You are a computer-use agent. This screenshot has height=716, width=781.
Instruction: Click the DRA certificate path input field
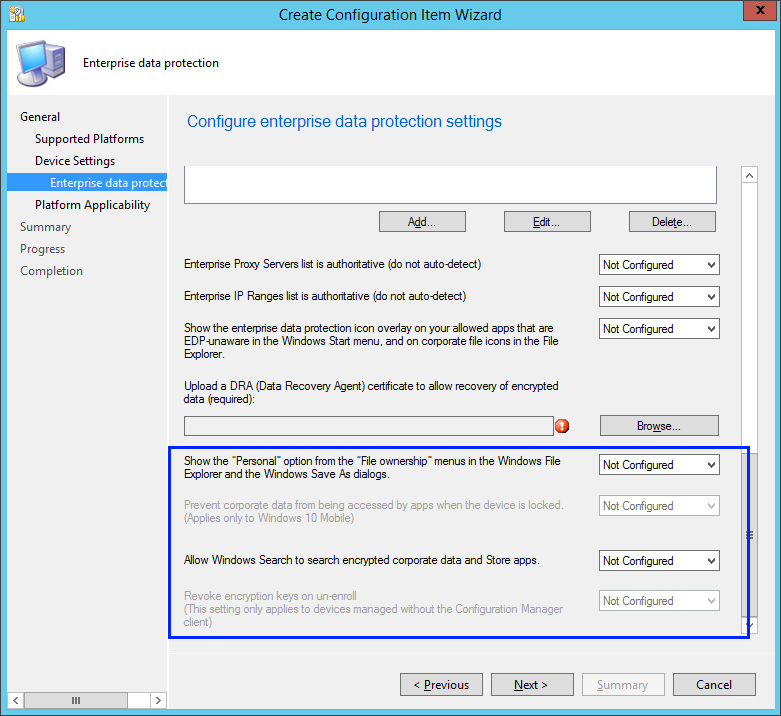tap(369, 426)
